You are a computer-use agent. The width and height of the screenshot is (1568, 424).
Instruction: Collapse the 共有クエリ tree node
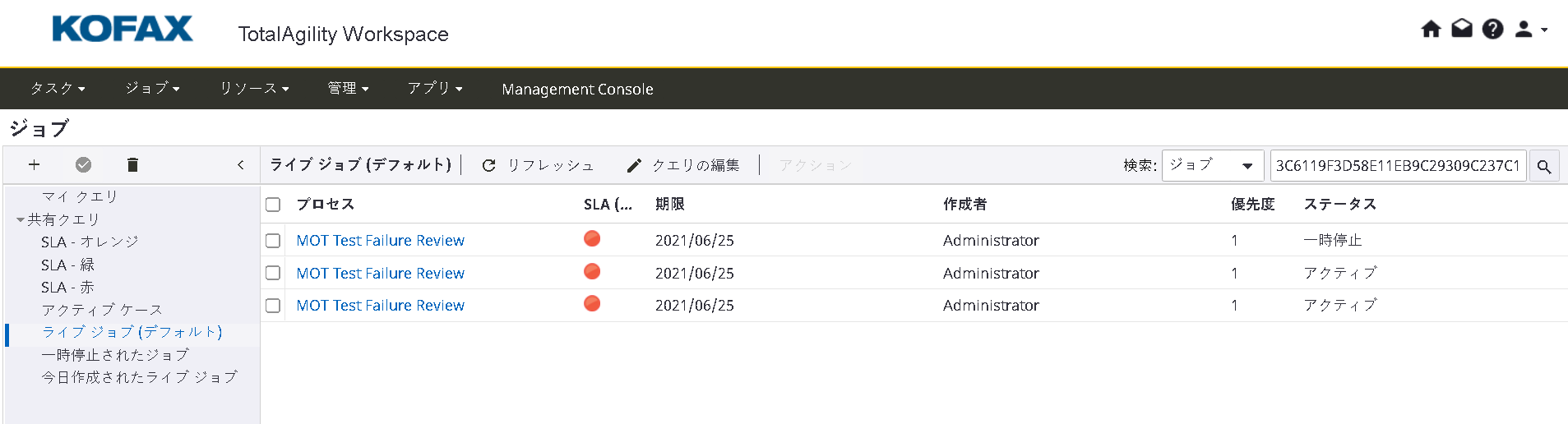[21, 220]
